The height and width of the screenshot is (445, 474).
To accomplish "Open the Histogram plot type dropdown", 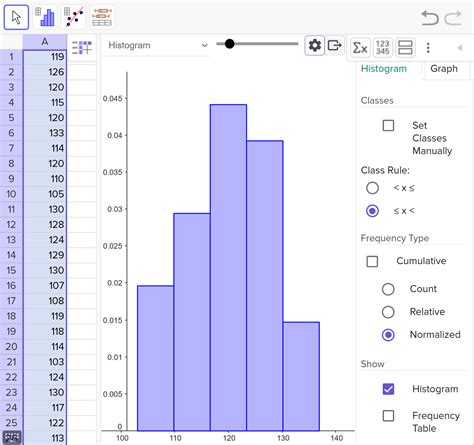I will coord(158,45).
